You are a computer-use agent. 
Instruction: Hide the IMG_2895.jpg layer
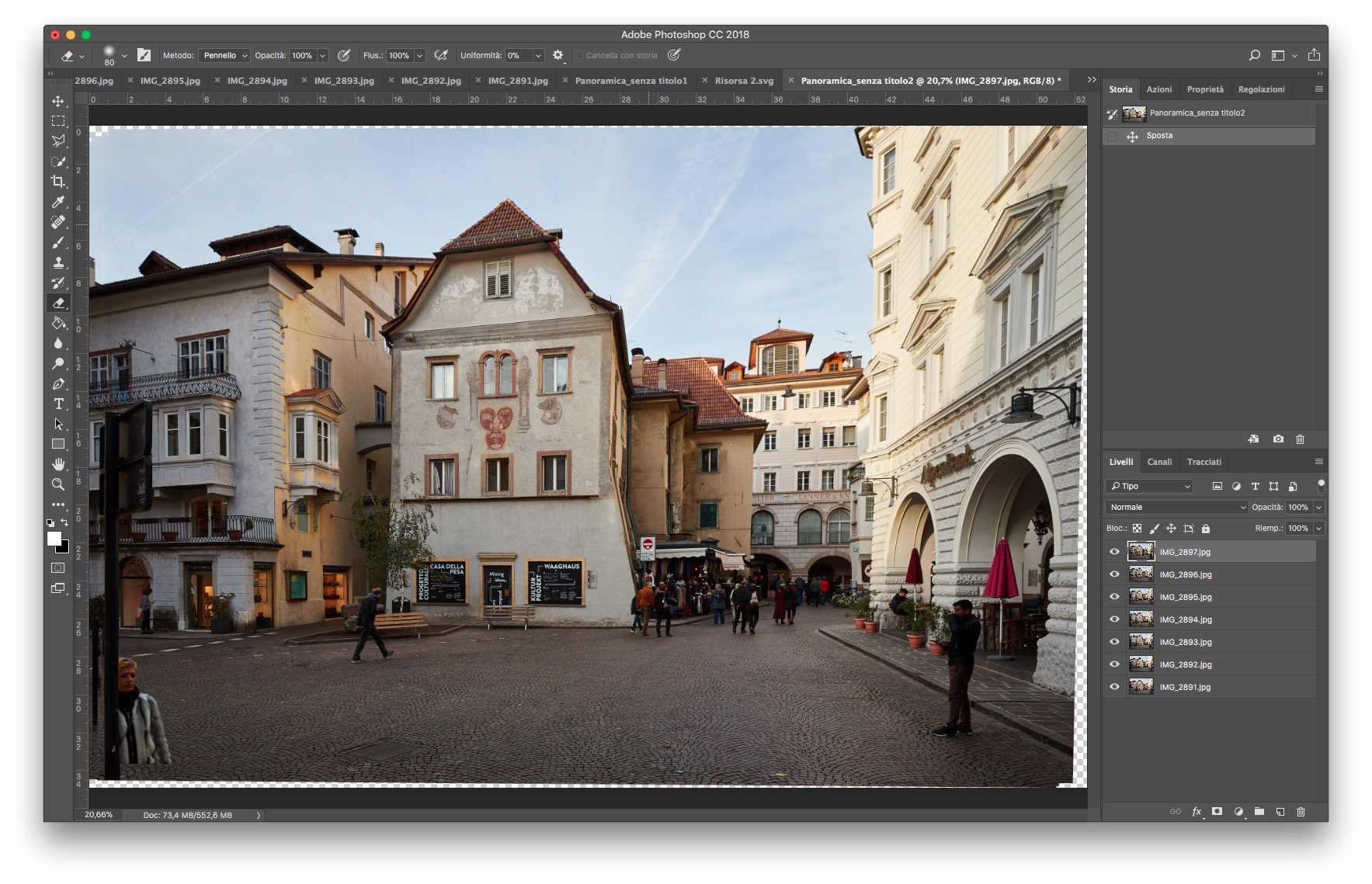click(x=1114, y=597)
